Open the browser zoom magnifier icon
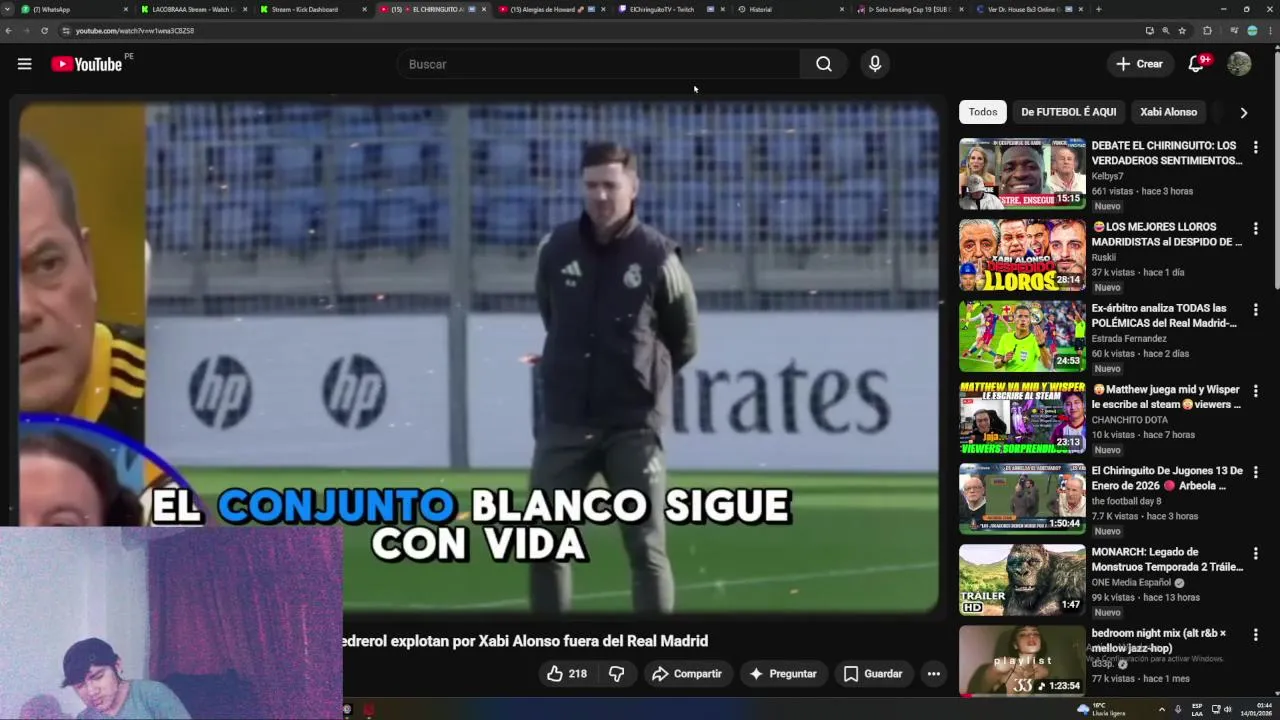This screenshot has width=1280, height=720. [x=1165, y=31]
